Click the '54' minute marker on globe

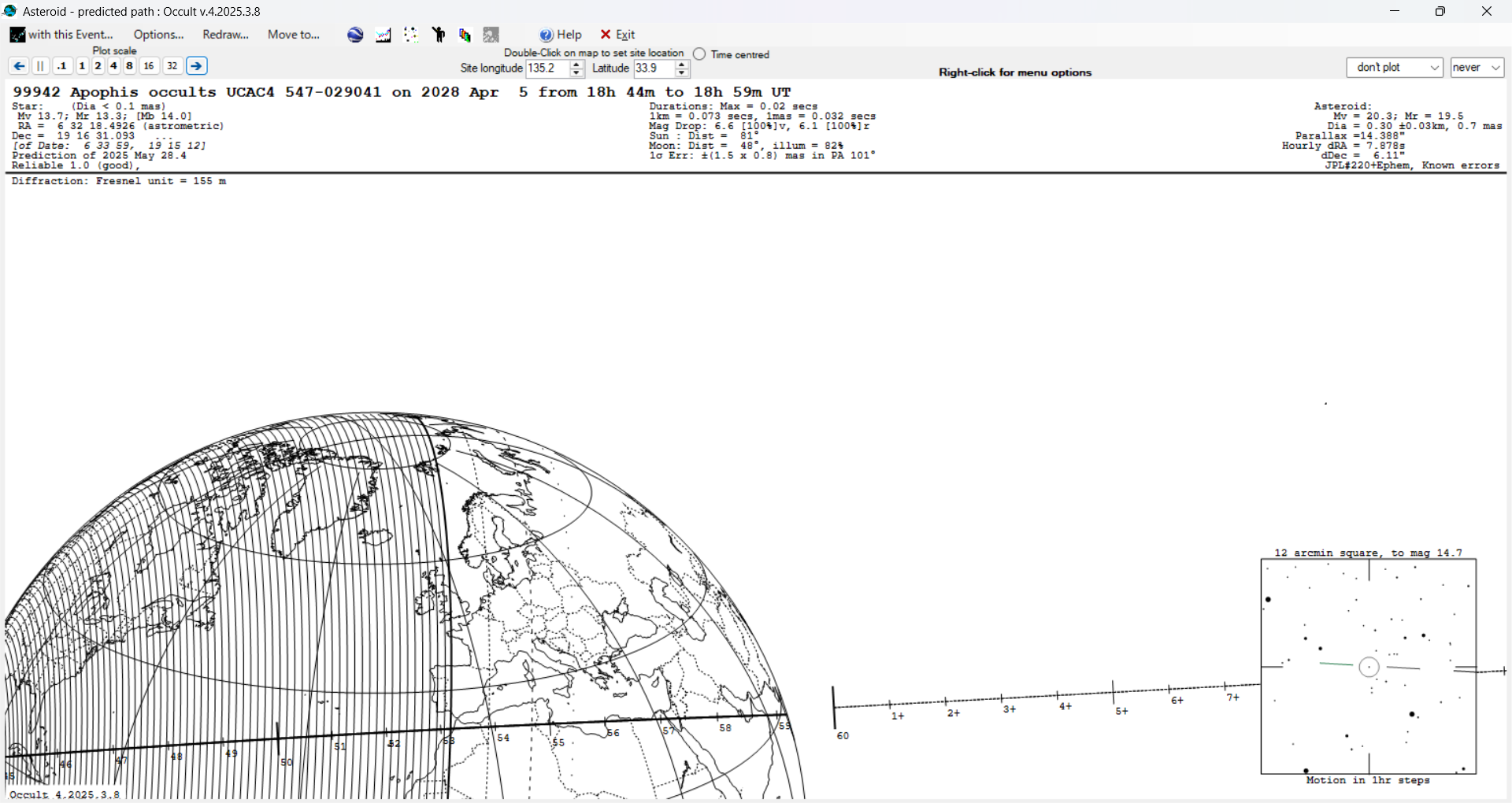coord(503,738)
